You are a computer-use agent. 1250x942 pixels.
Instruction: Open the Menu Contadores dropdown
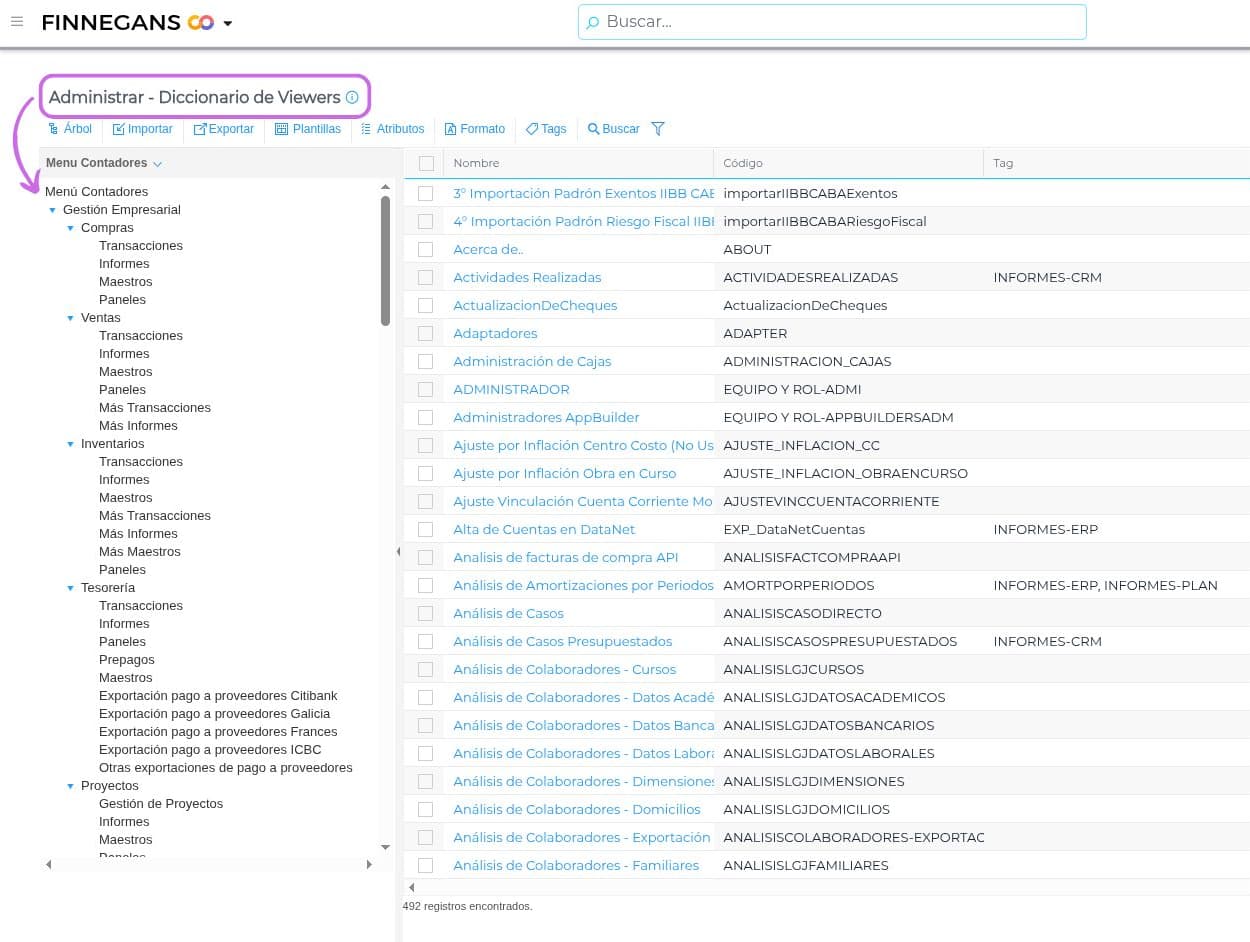104,163
